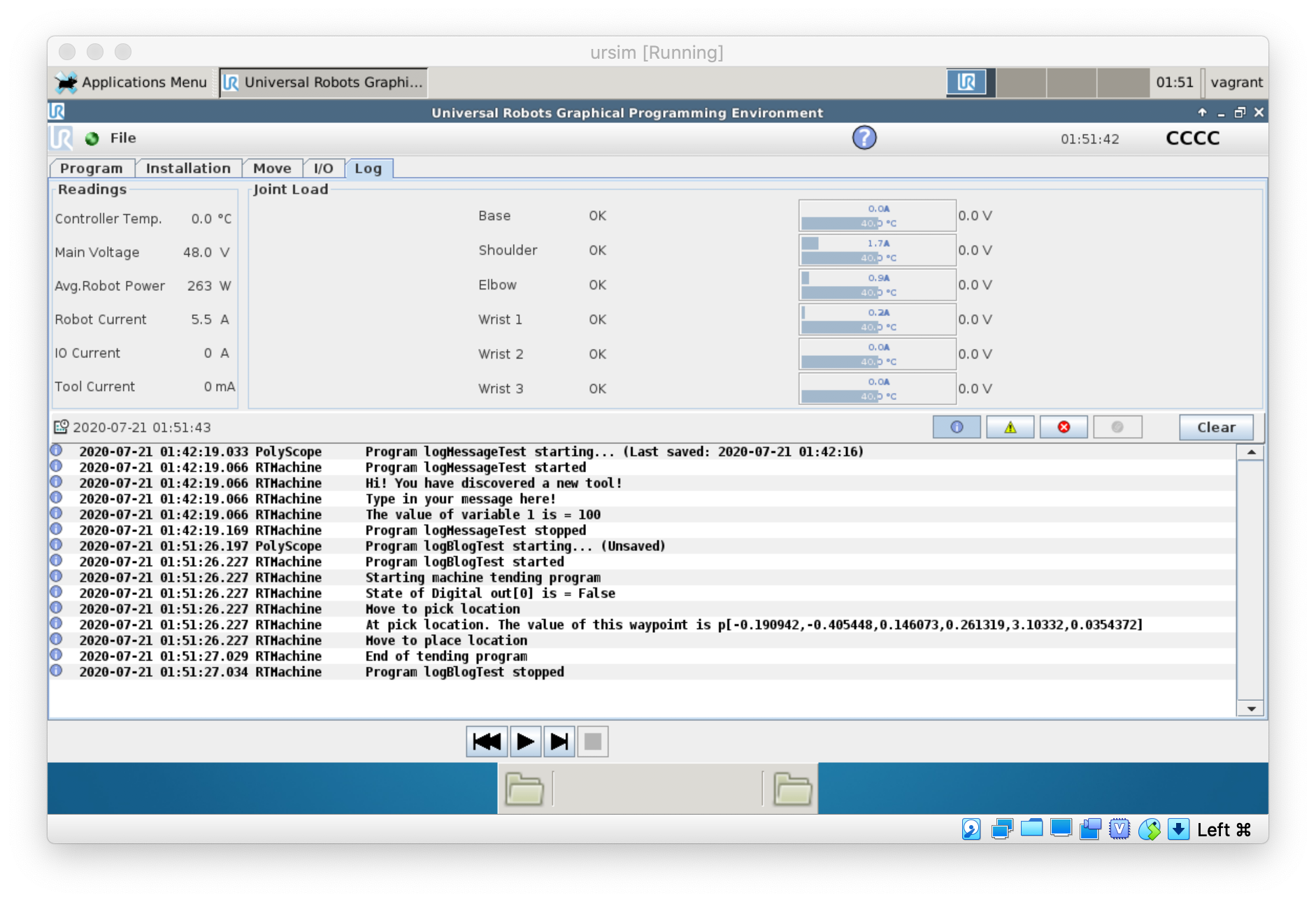Click the green robot status indicator
This screenshot has height=902, width=1316.
(x=92, y=138)
